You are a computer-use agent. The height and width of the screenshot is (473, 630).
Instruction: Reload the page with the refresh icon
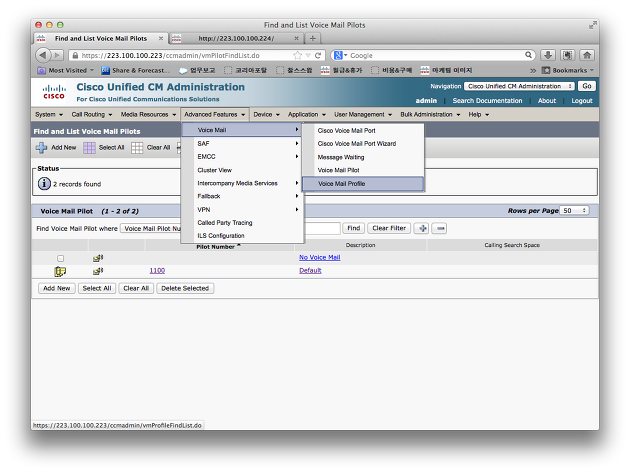(x=318, y=55)
